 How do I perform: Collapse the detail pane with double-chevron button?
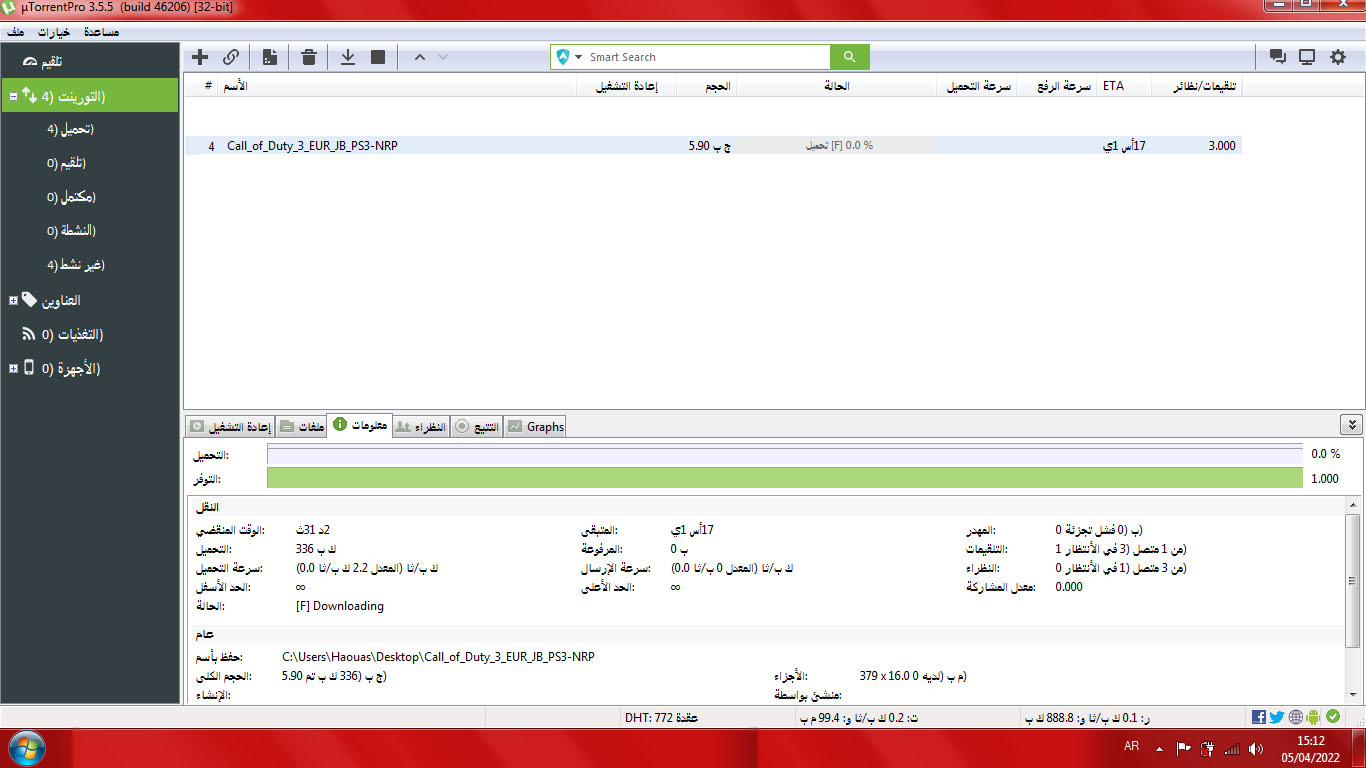point(1350,425)
